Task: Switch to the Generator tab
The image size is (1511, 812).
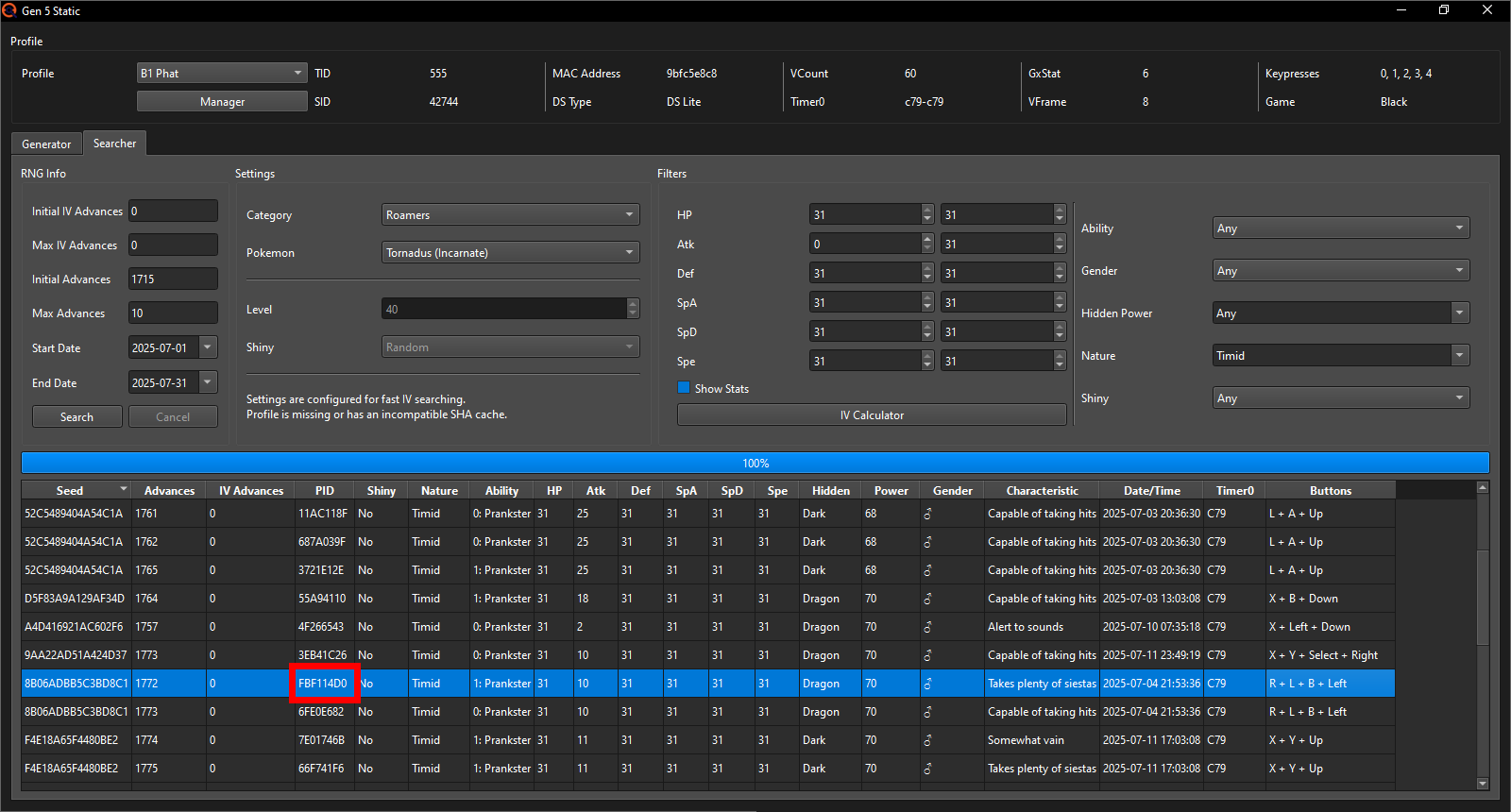Action: [46, 144]
